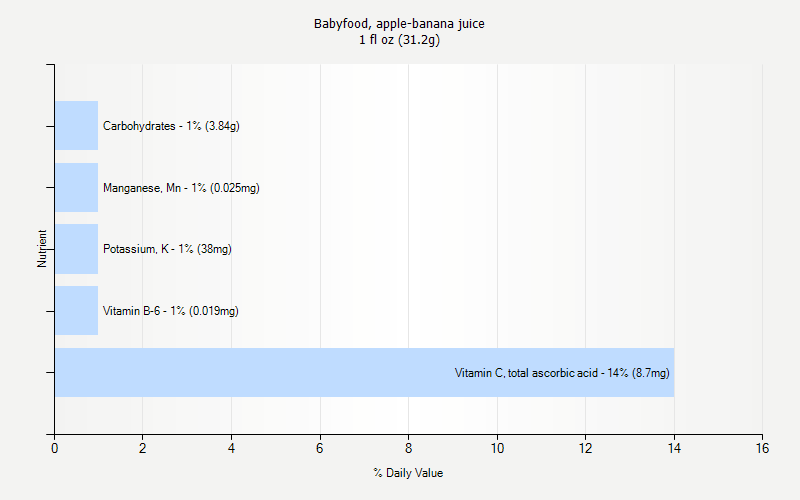Click the x-axis tick label 0
This screenshot has height=500, width=800.
pyautogui.click(x=54, y=449)
